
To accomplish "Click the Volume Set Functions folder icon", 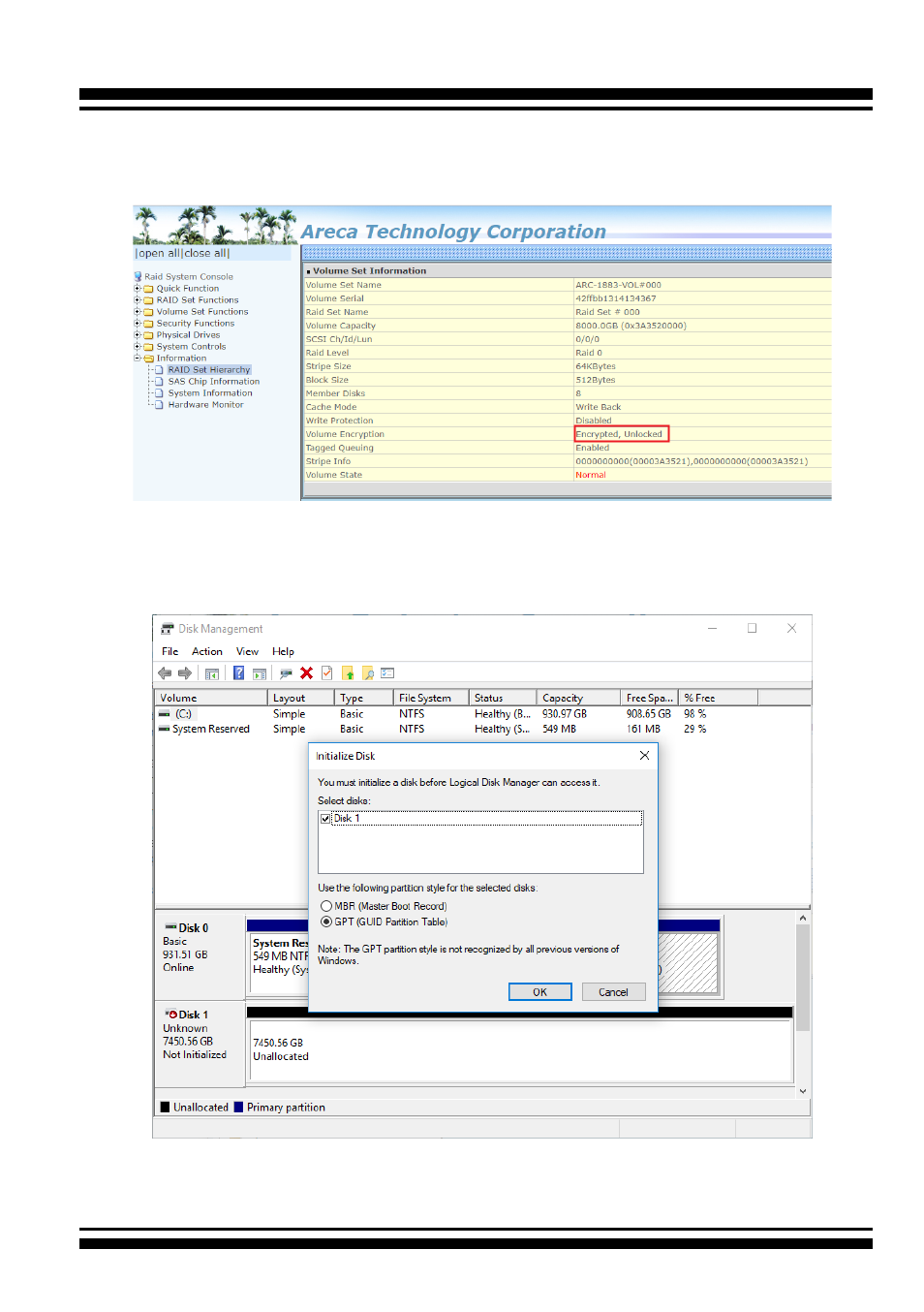I will pyautogui.click(x=149, y=312).
